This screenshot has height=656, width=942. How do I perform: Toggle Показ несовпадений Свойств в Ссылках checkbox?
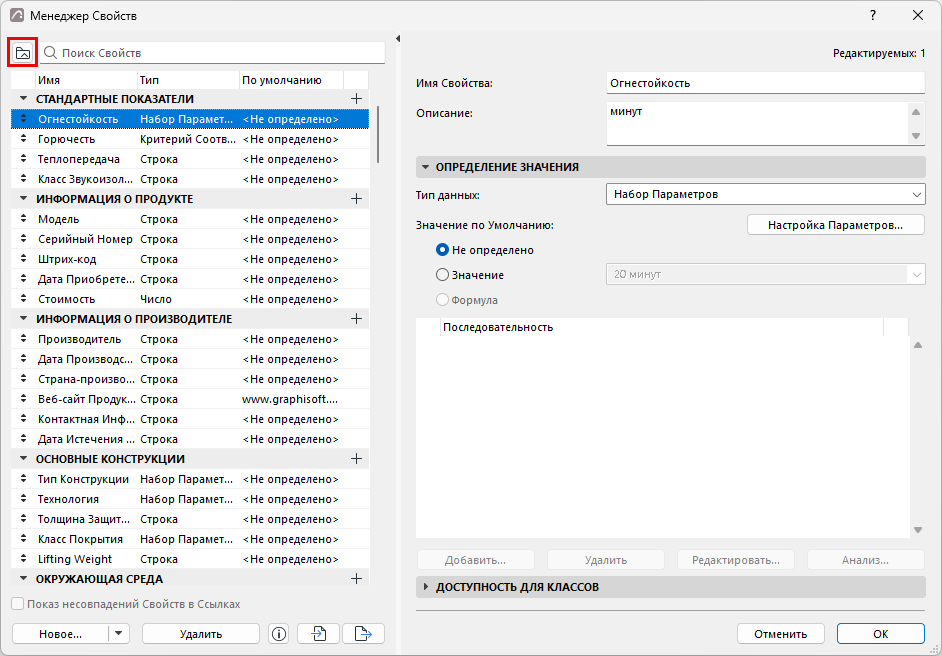tap(18, 604)
